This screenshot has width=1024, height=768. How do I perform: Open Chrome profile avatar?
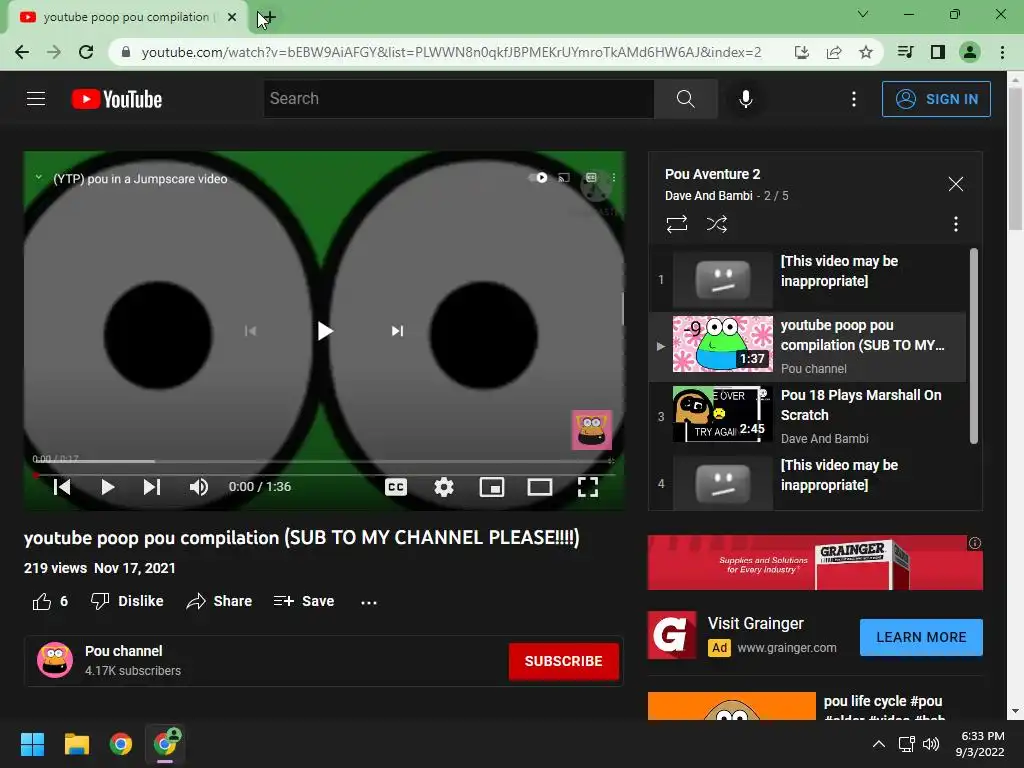[x=970, y=52]
